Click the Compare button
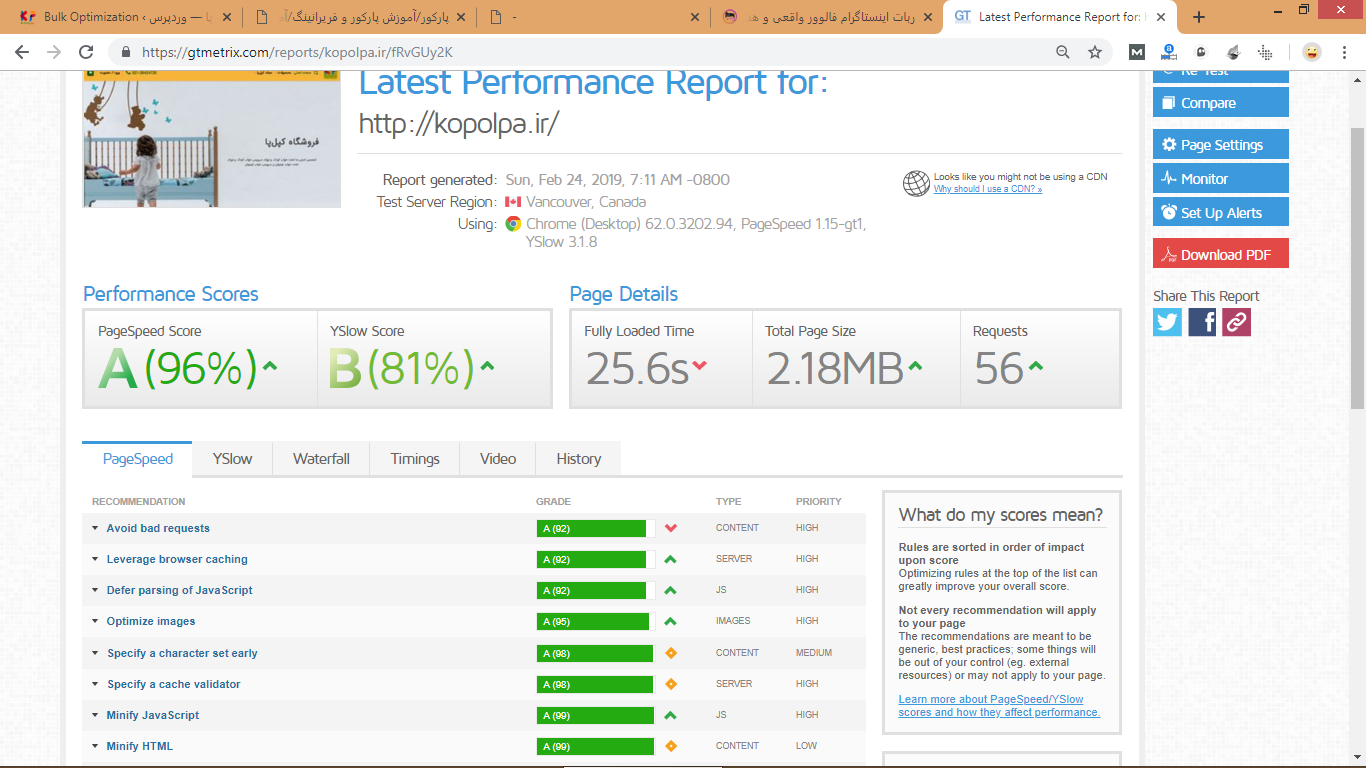 [x=1221, y=103]
